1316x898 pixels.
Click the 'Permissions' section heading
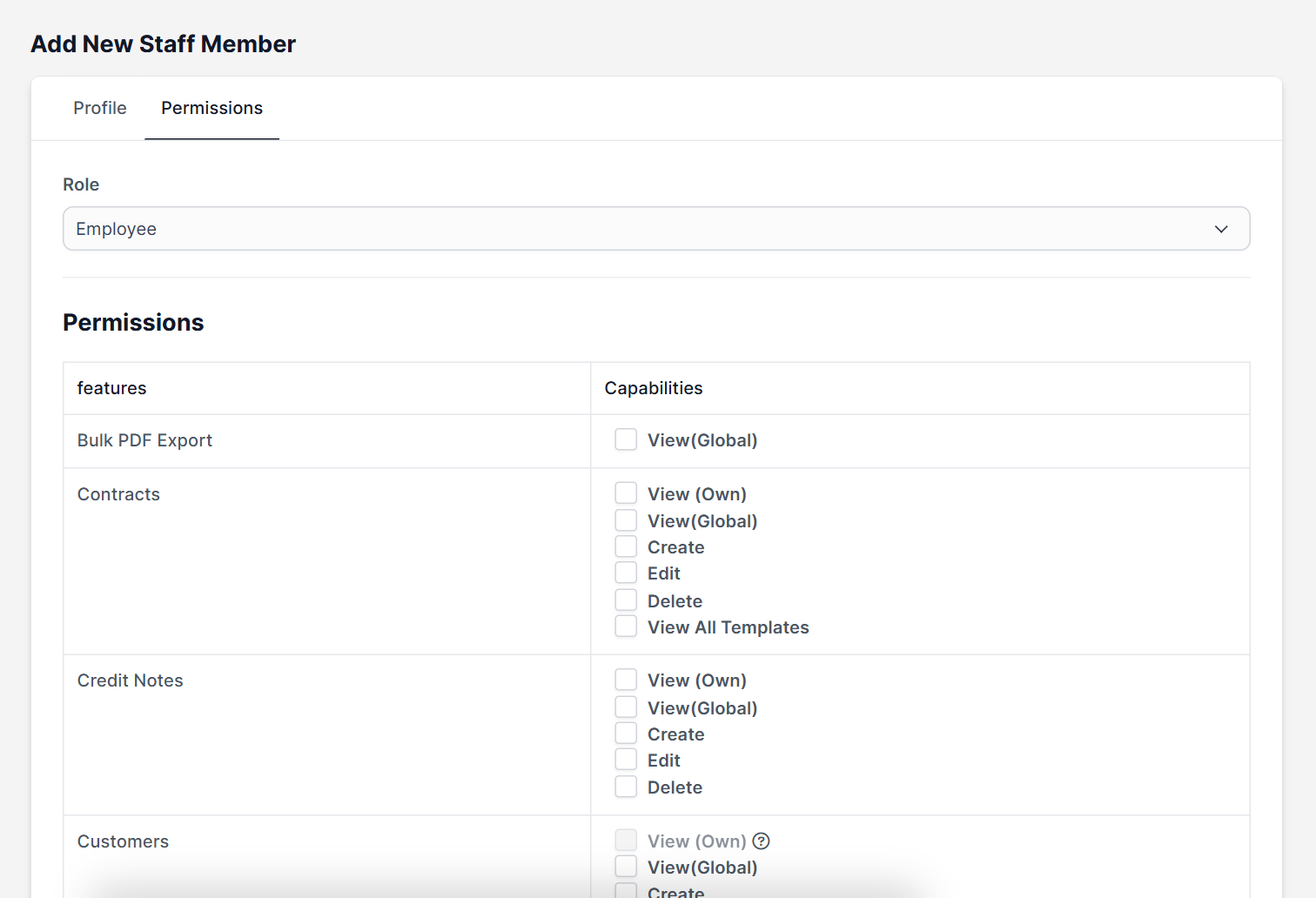point(133,323)
